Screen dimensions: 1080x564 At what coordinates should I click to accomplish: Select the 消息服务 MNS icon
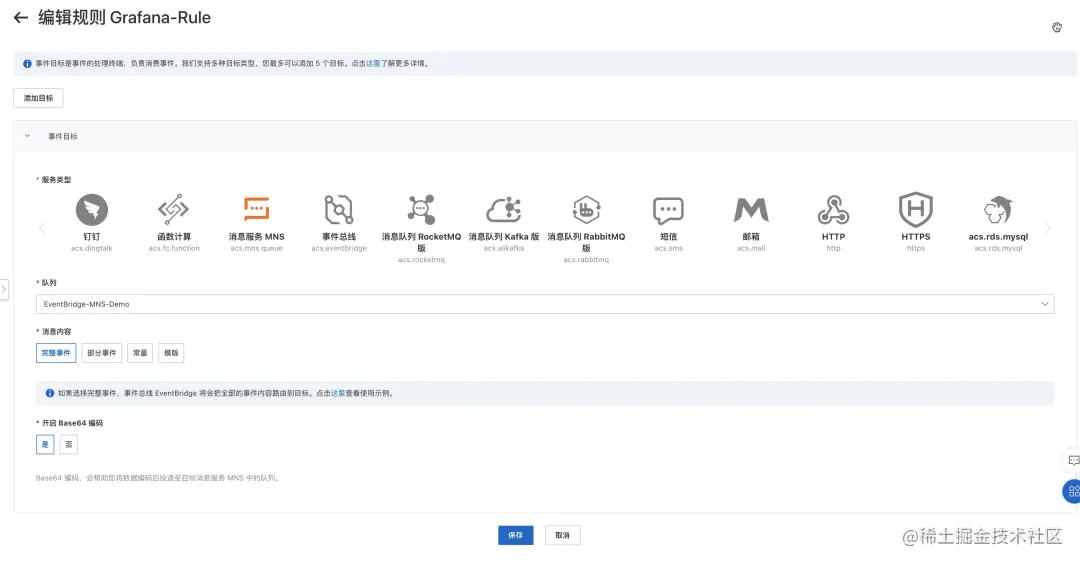click(x=256, y=209)
